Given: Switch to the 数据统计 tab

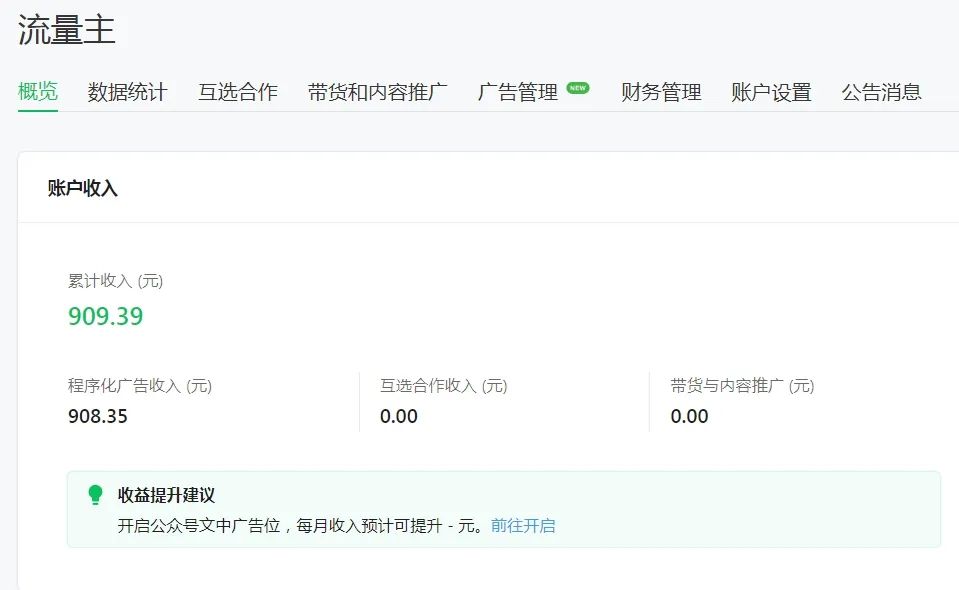Looking at the screenshot, I should 127,92.
